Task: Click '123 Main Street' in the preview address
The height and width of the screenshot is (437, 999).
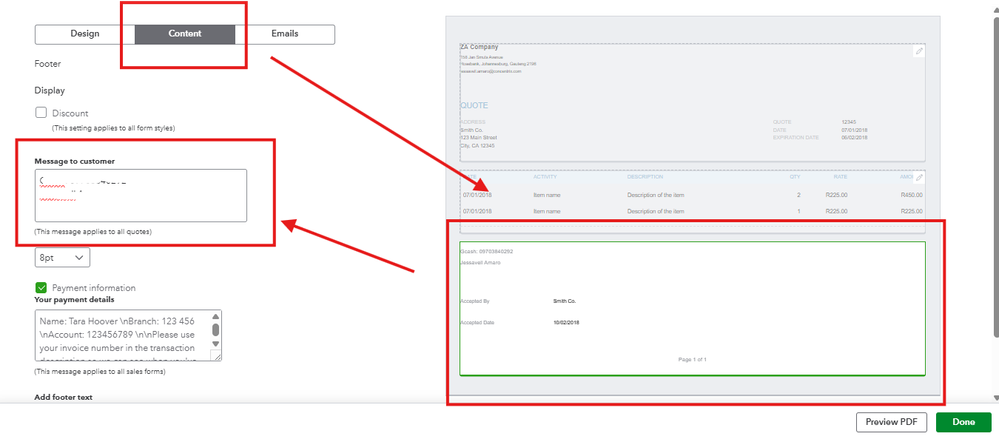Action: point(478,137)
